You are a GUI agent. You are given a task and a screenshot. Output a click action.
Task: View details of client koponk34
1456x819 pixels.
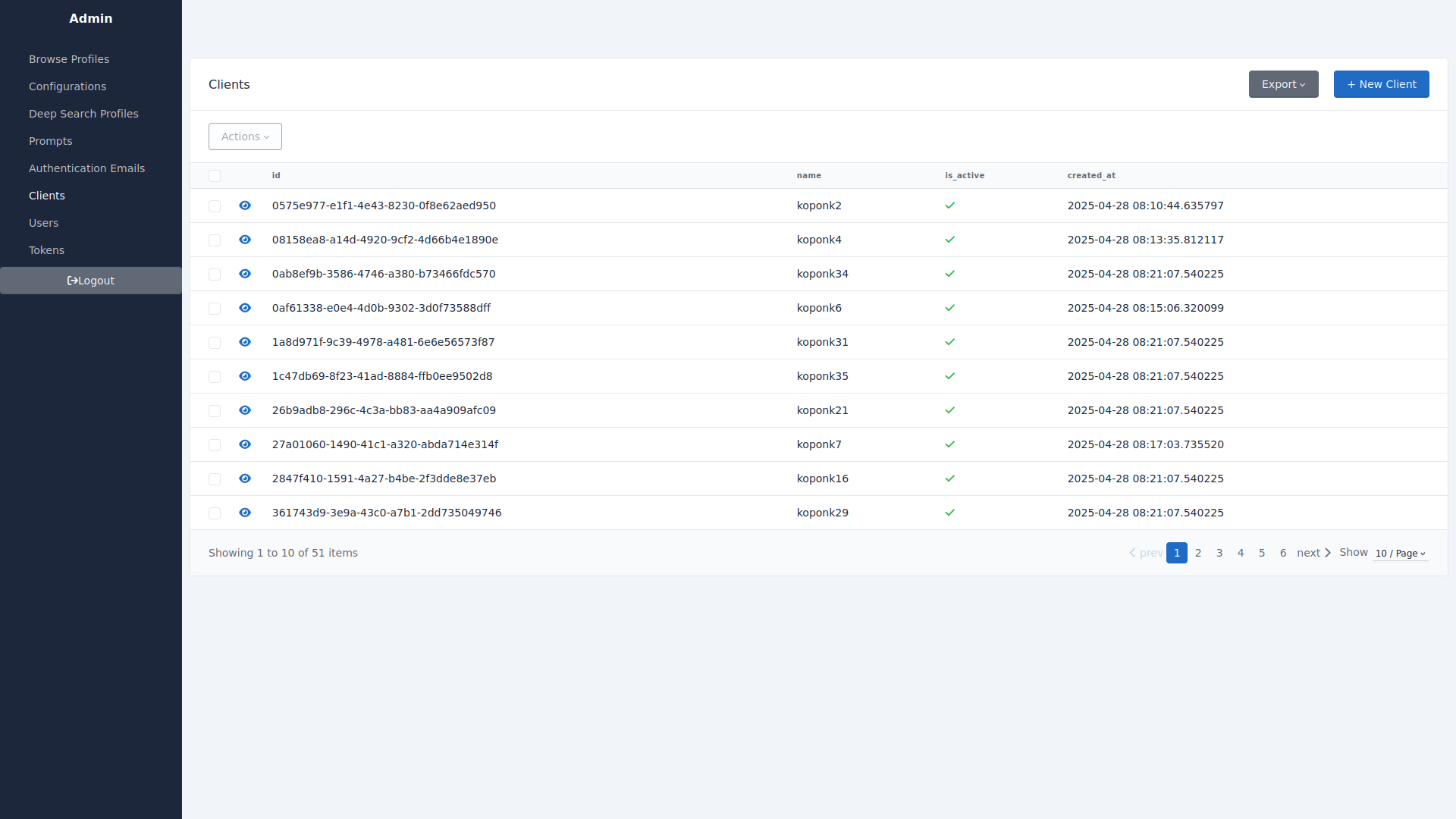(x=245, y=274)
